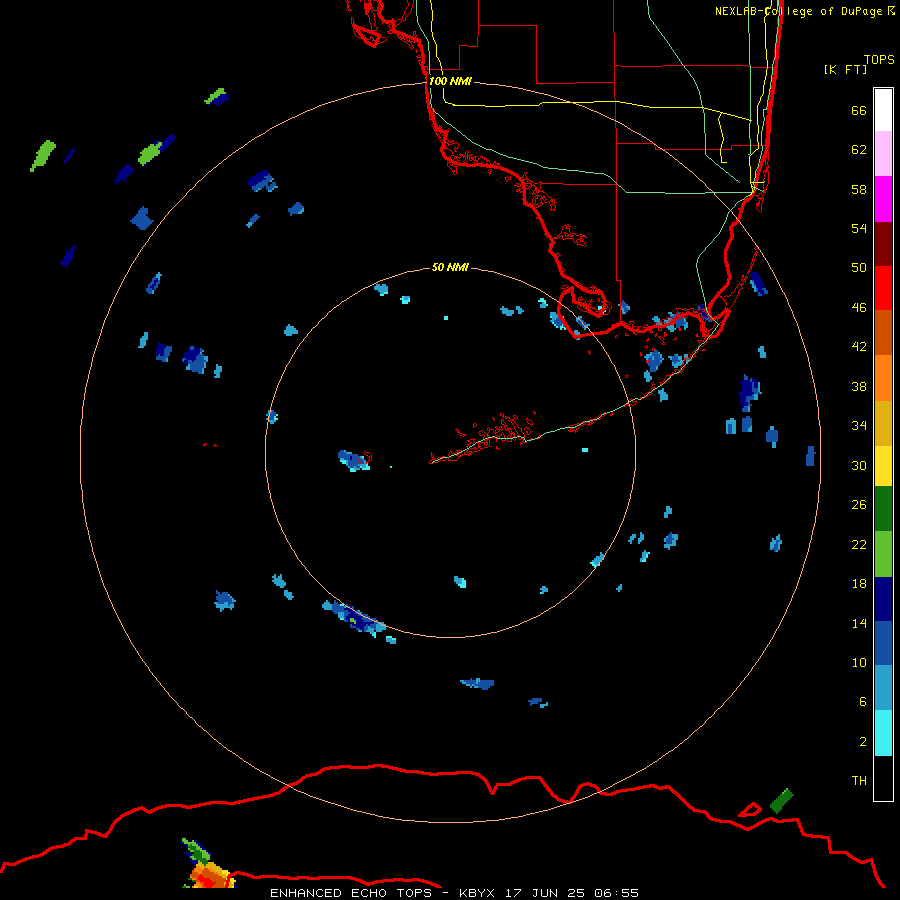Click the blue echo beside the "50 NMI" label
This screenshot has width=900, height=900.
[381, 289]
